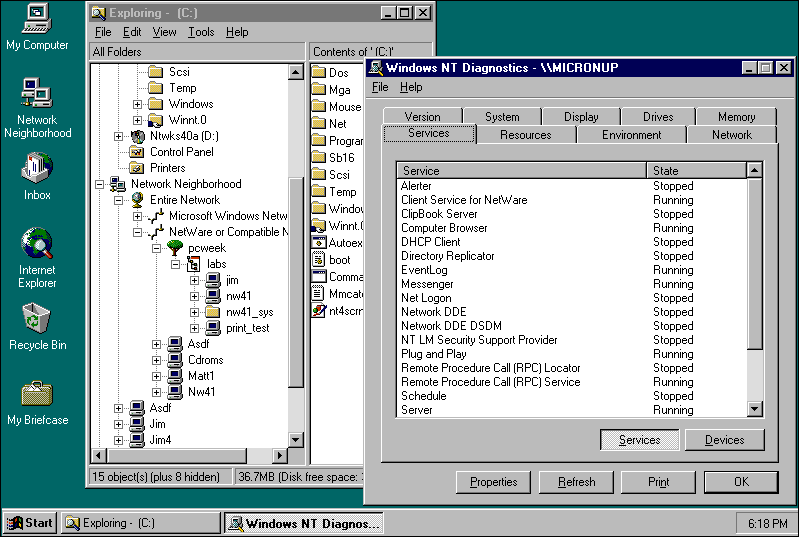
Task: Select nw41_sys folder icon in tree
Action: pos(213,312)
